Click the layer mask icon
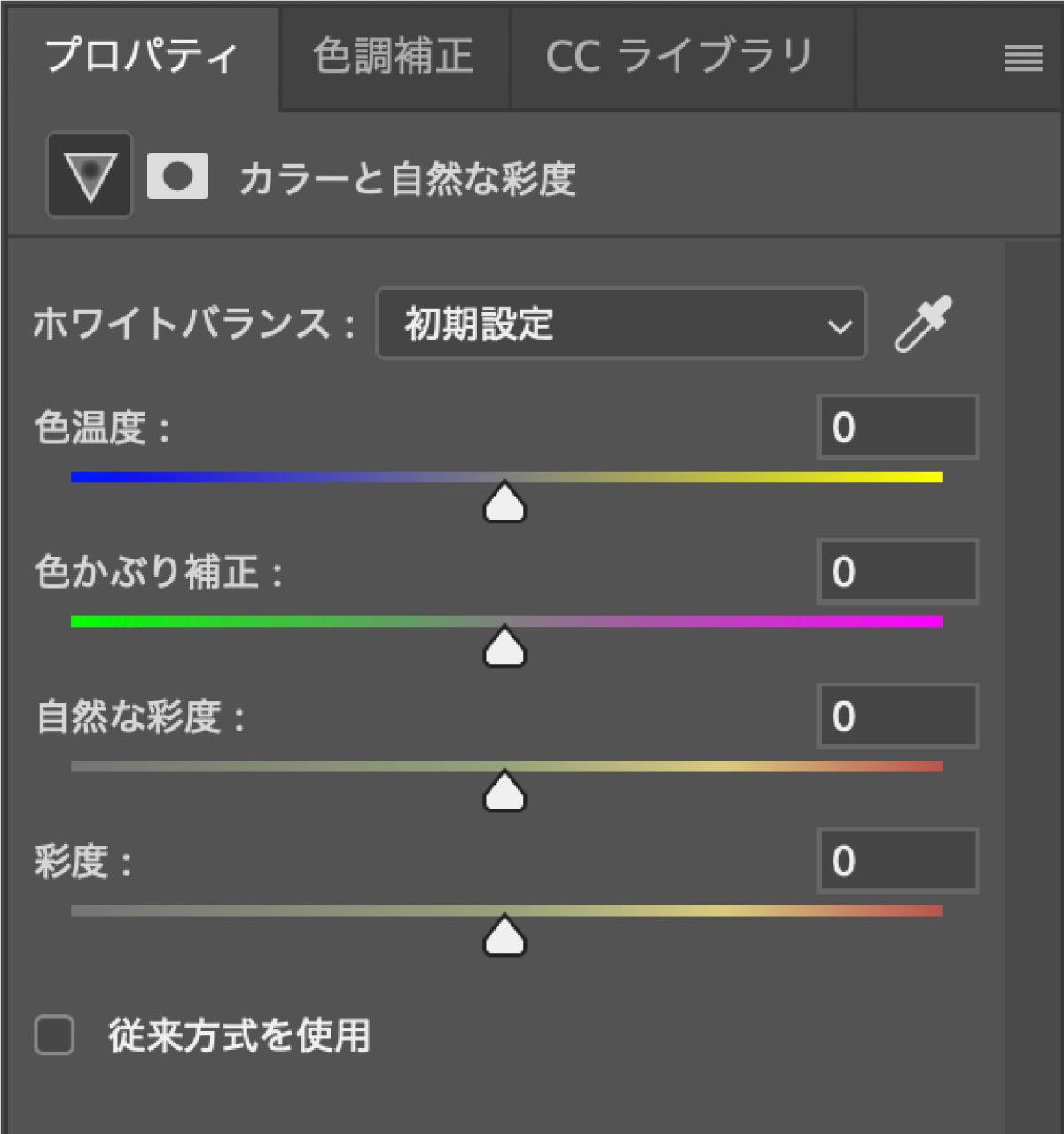This screenshot has width=1064, height=1134. 176,175
